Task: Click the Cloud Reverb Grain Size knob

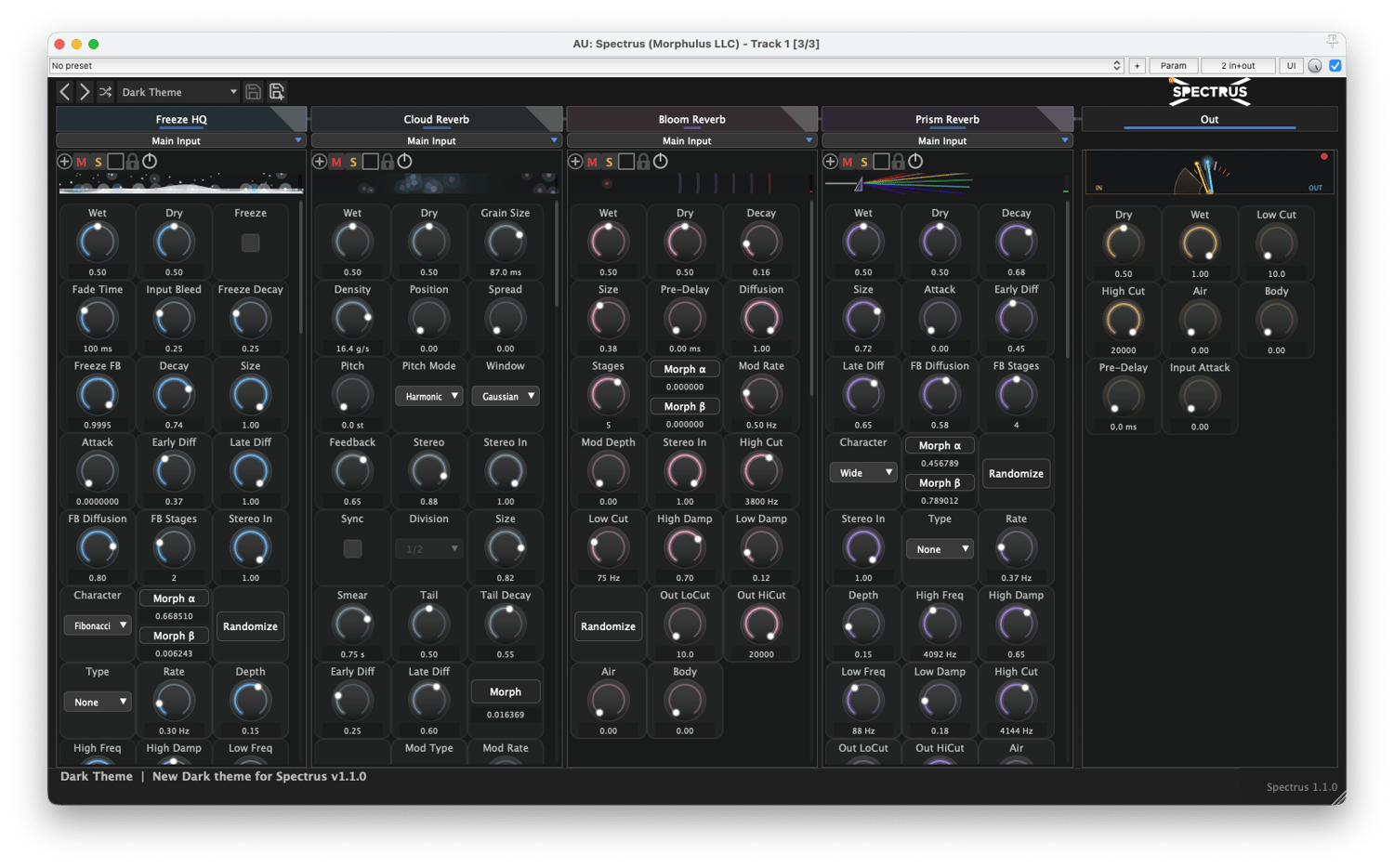Action: (506, 243)
